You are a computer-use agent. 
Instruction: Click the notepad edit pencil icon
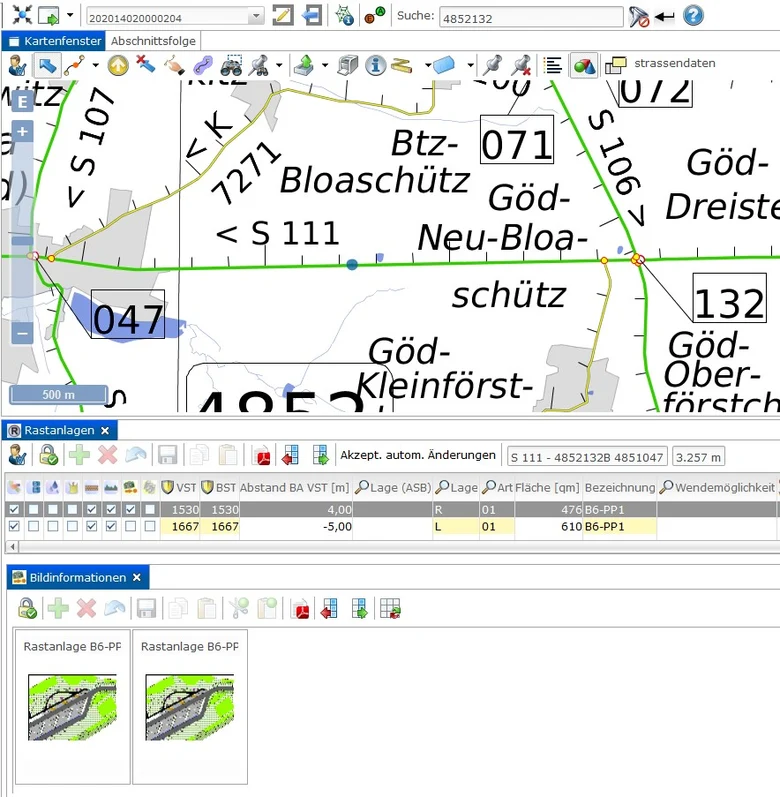pyautogui.click(x=283, y=15)
